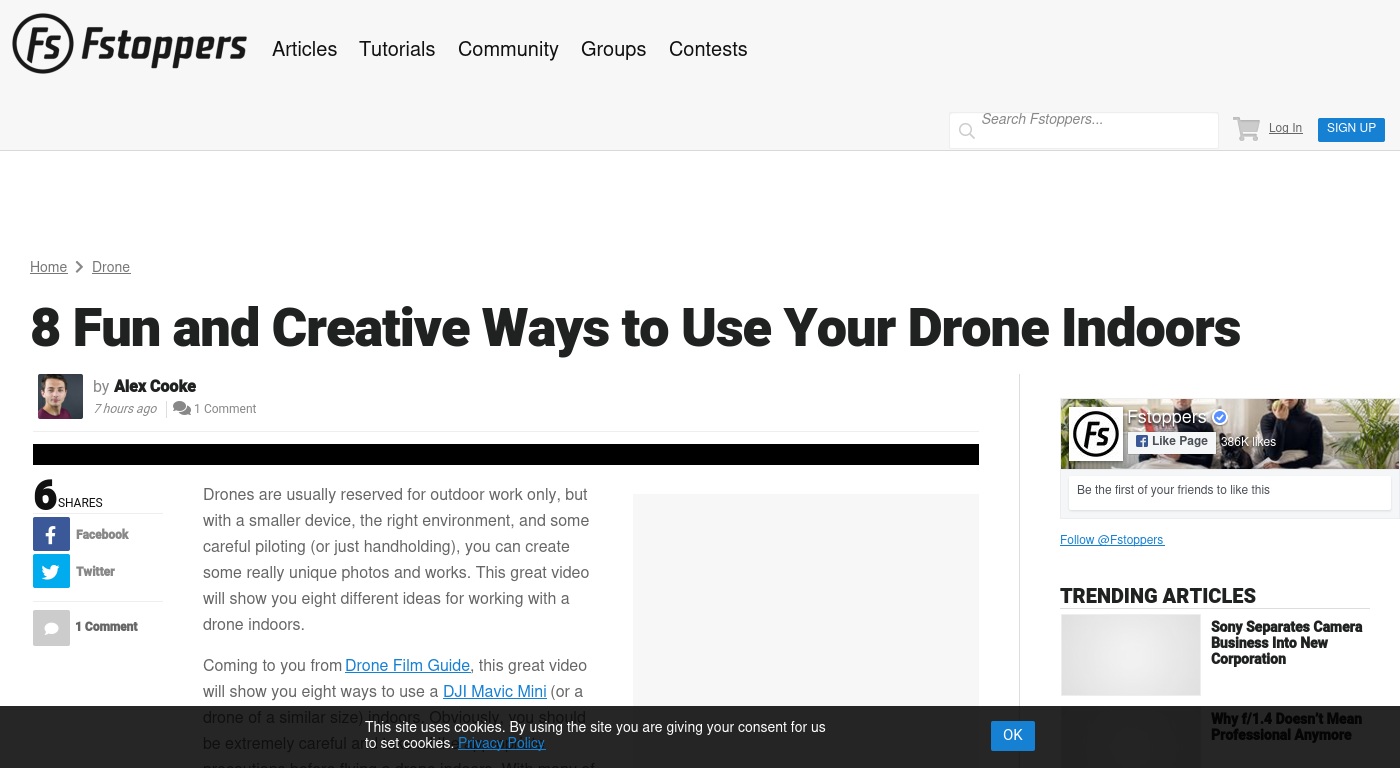Viewport: 1400px width, 768px height.
Task: Click 'Be the first of your friends' text
Action: (1173, 490)
